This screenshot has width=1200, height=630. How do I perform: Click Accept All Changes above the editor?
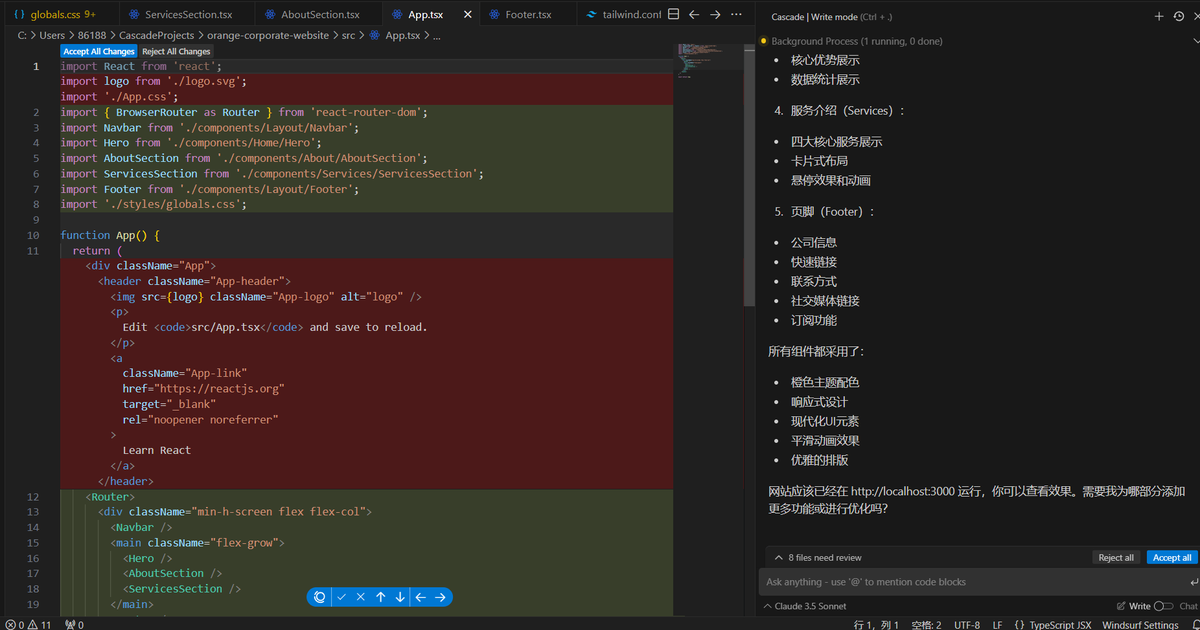coord(99,51)
